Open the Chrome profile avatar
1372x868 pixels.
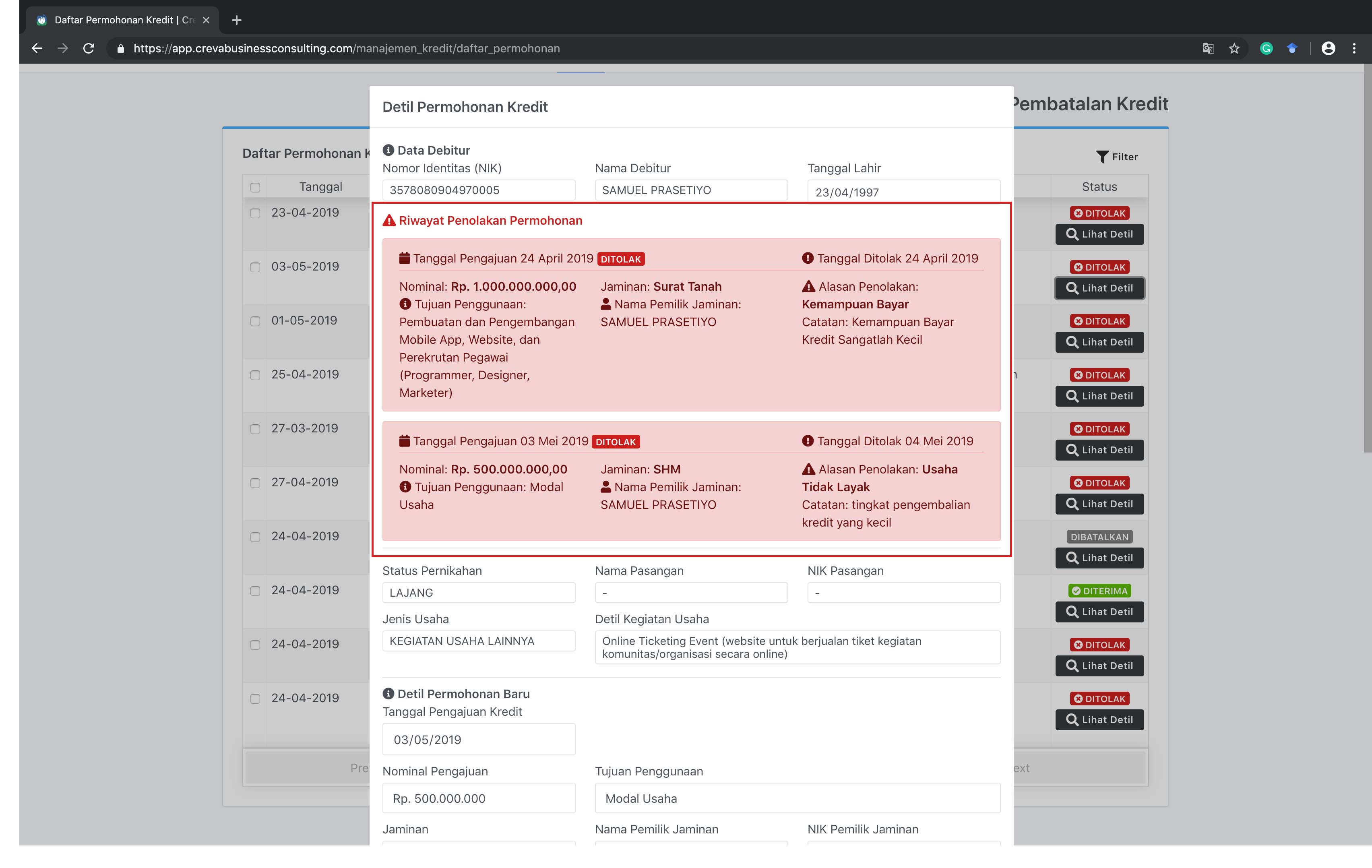tap(1328, 48)
